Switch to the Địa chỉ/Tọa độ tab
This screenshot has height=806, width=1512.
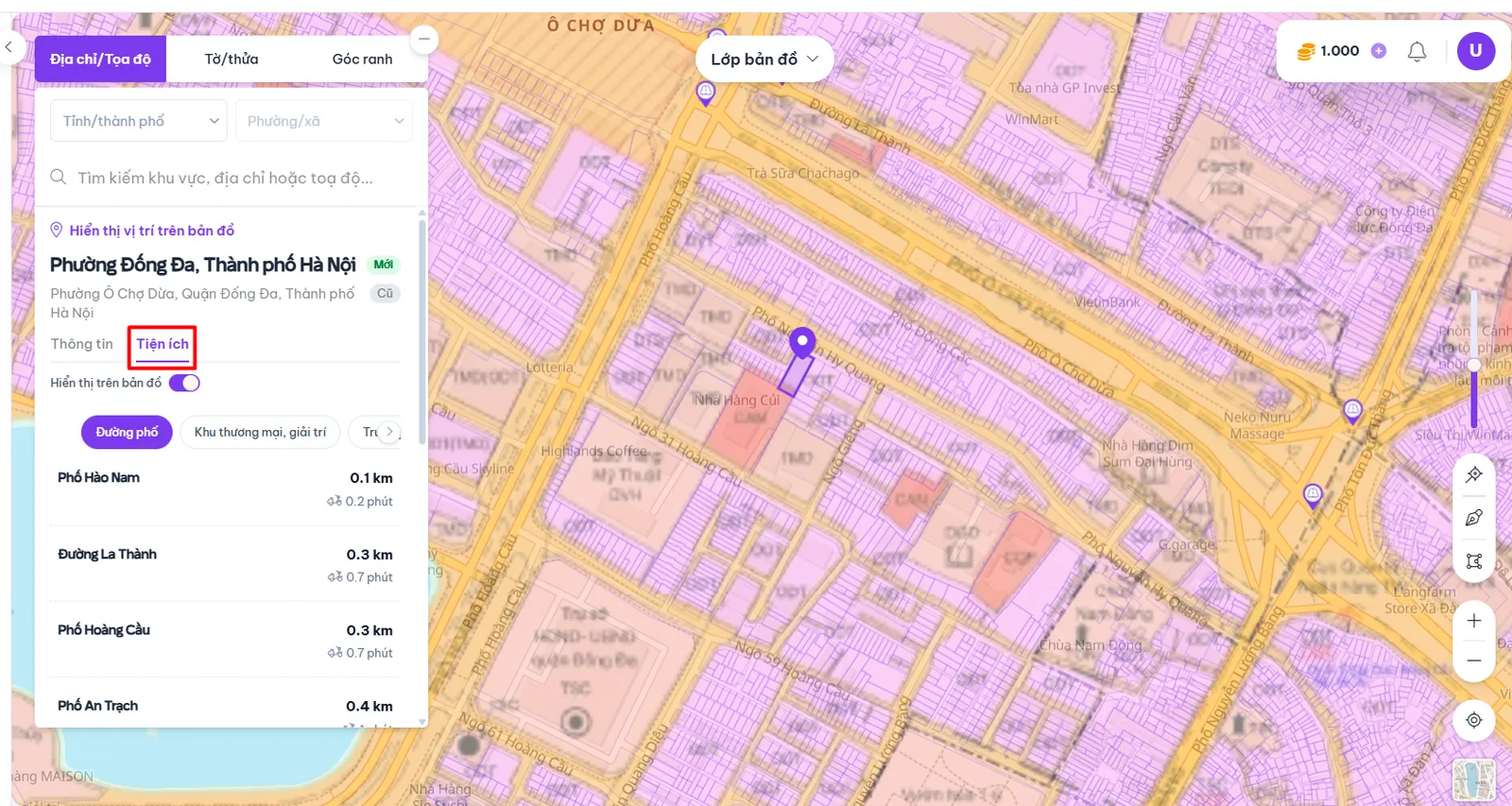point(100,59)
